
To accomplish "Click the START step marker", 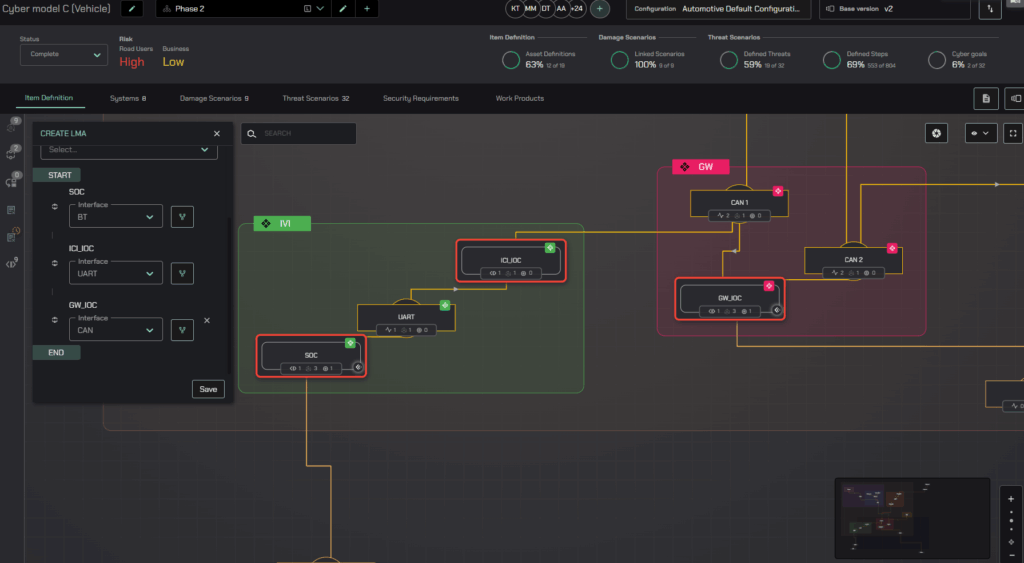I will [x=59, y=175].
